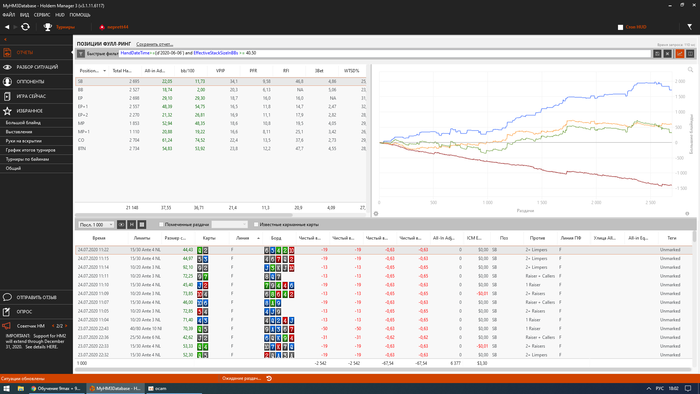The image size is (700, 394).
Task: Click the hands table vertical scrollbar
Action: (694, 237)
